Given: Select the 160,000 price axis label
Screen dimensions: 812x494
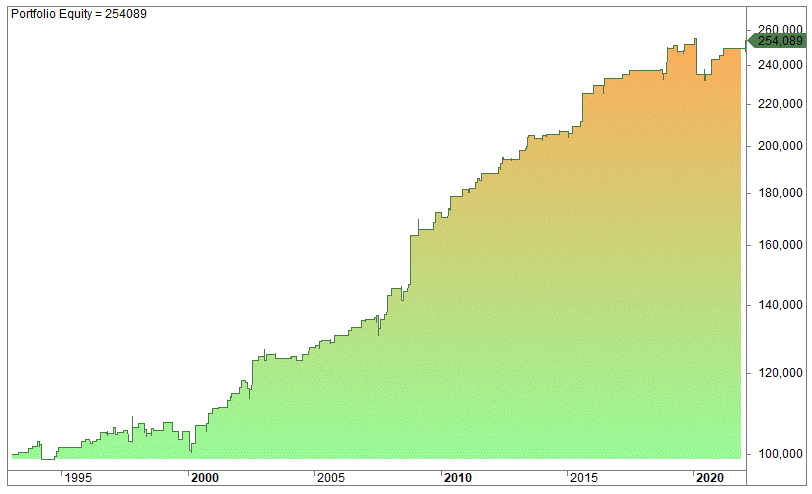Looking at the screenshot, I should click(780, 245).
